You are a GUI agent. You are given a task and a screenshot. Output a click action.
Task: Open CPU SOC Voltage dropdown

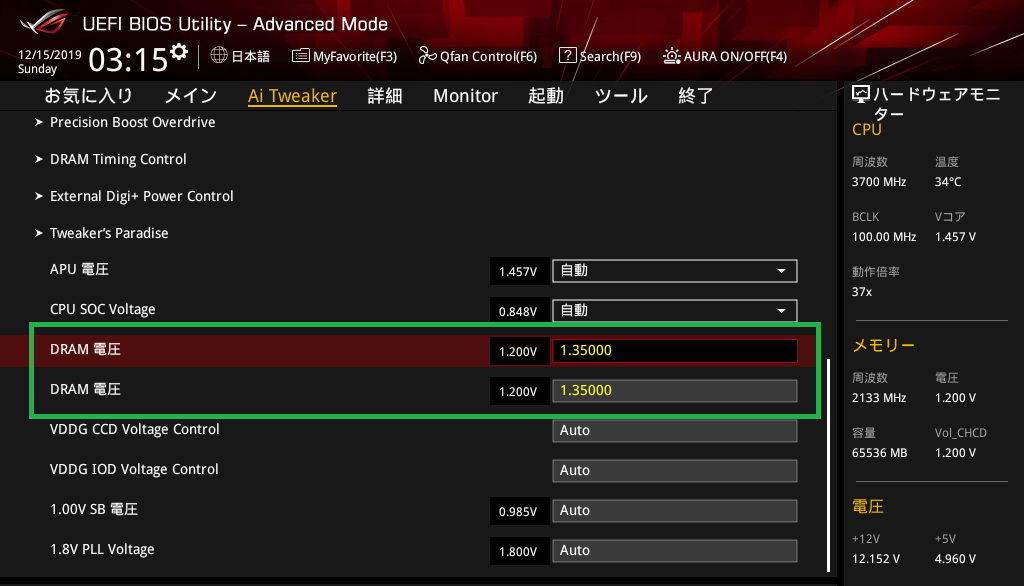(675, 311)
